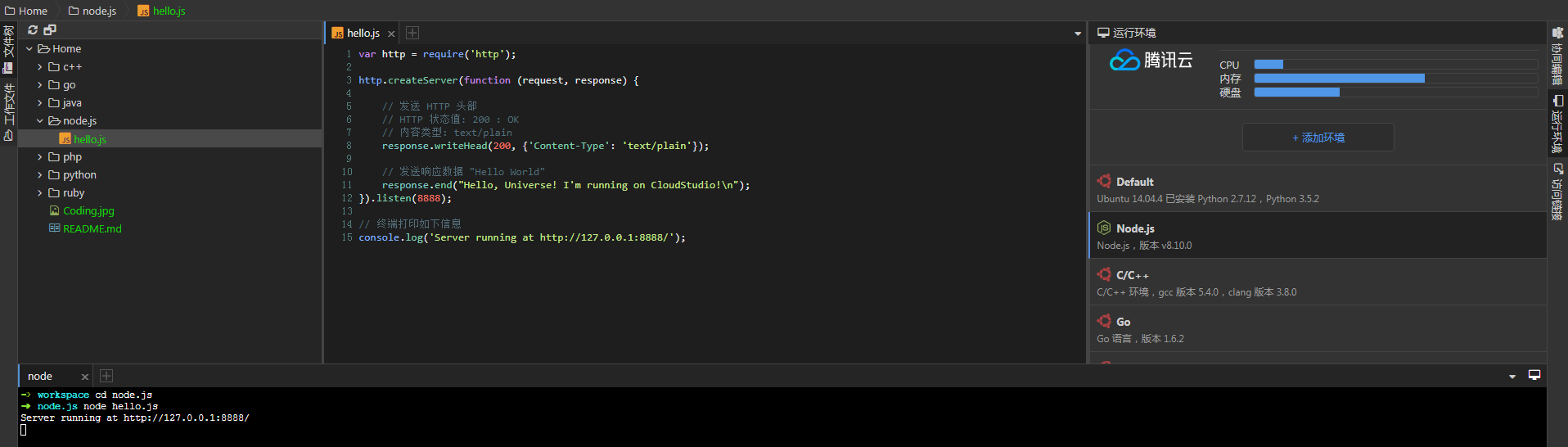The height and width of the screenshot is (447, 1568).
Task: Toggle the 文件树 file tree side panel
Action: [9, 48]
